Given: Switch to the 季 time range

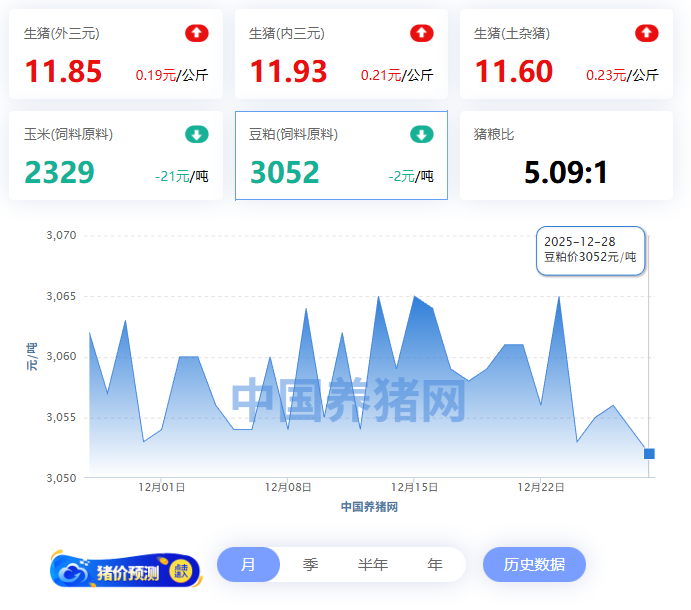Looking at the screenshot, I should pyautogui.click(x=310, y=565).
